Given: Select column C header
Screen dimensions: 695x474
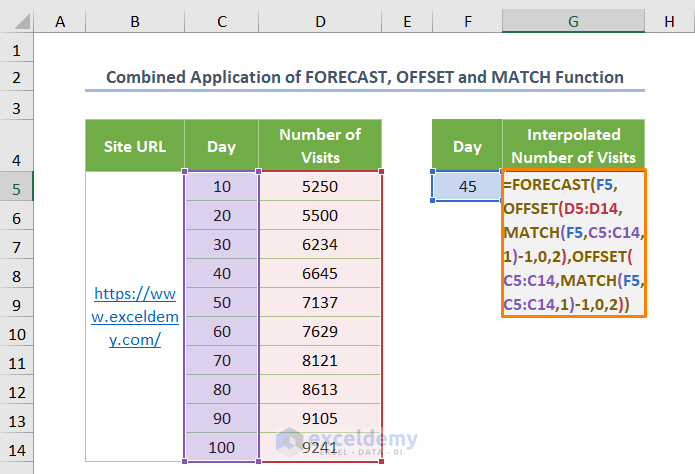Looking at the screenshot, I should 221,19.
